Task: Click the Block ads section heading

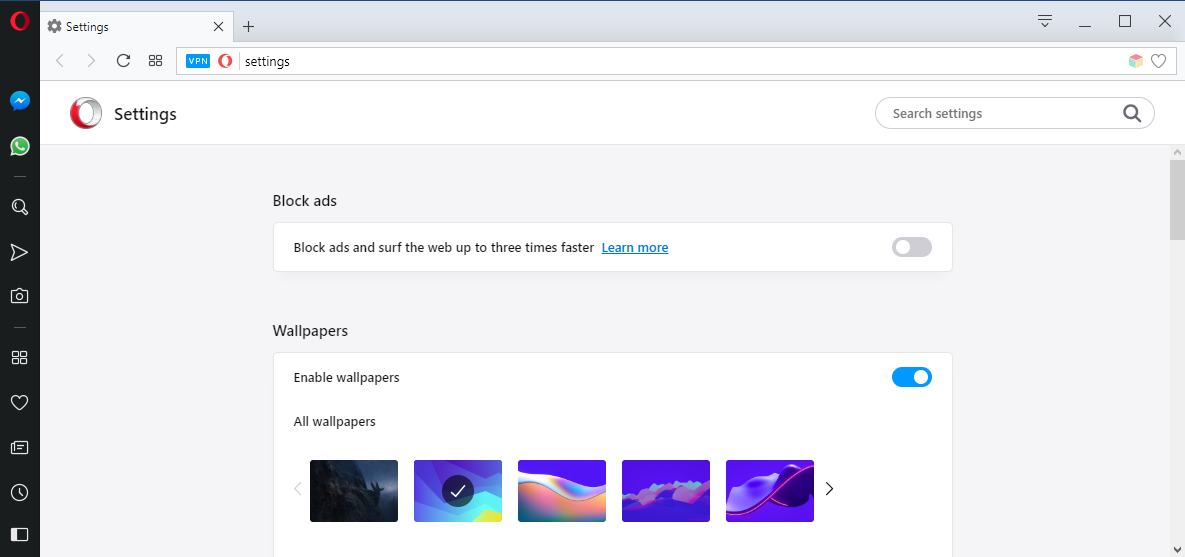Action: pyautogui.click(x=305, y=201)
